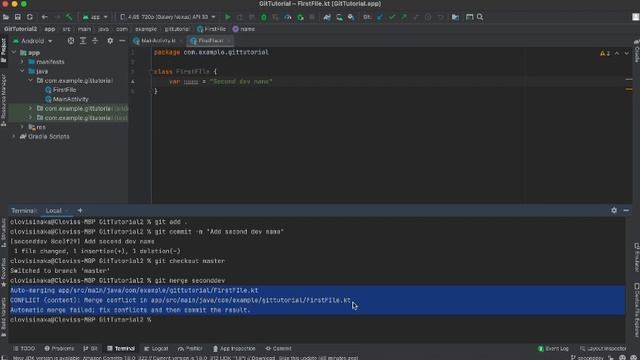Click 'git merge seconddev' command line in terminal

[118, 280]
